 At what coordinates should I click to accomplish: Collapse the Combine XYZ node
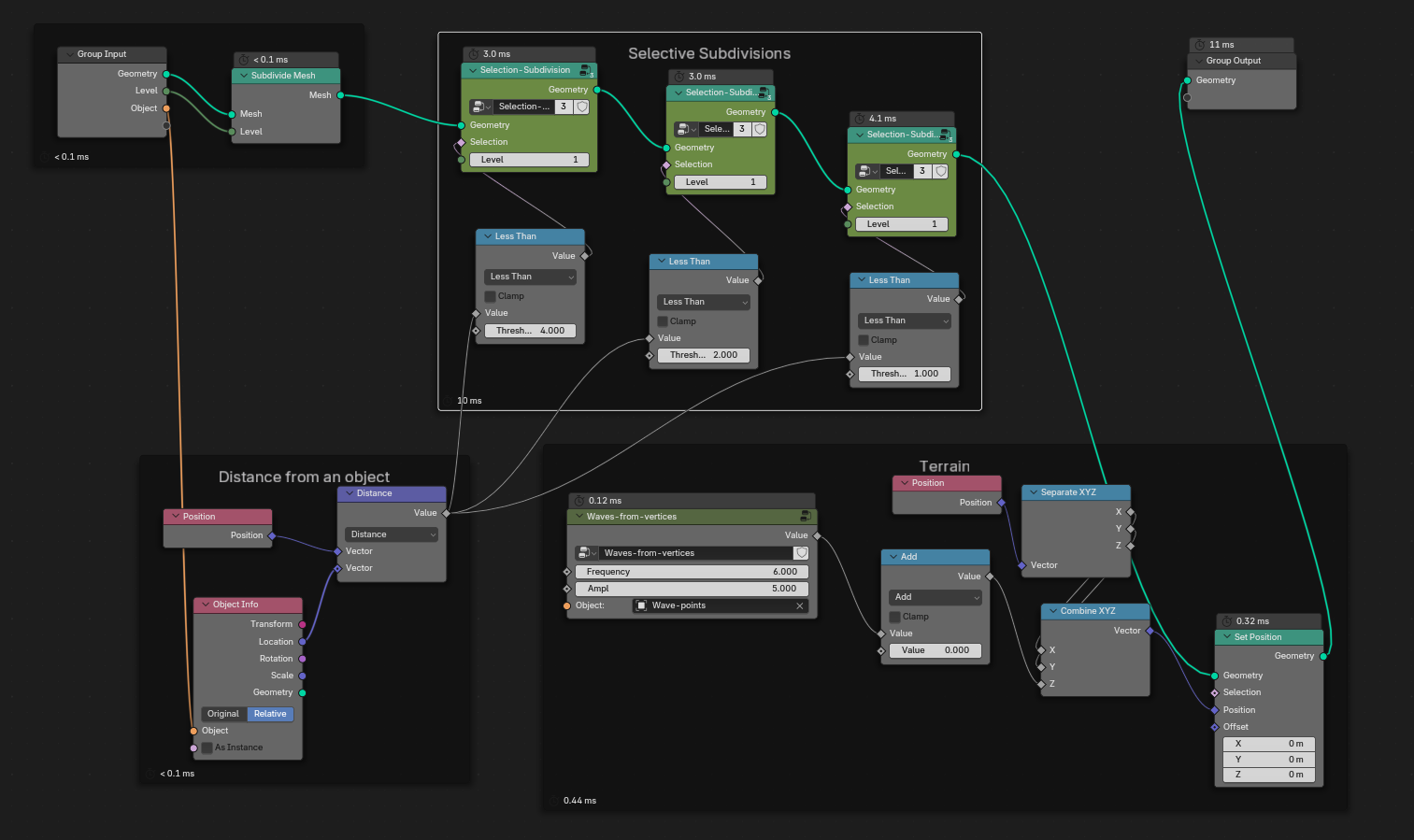[1053, 611]
